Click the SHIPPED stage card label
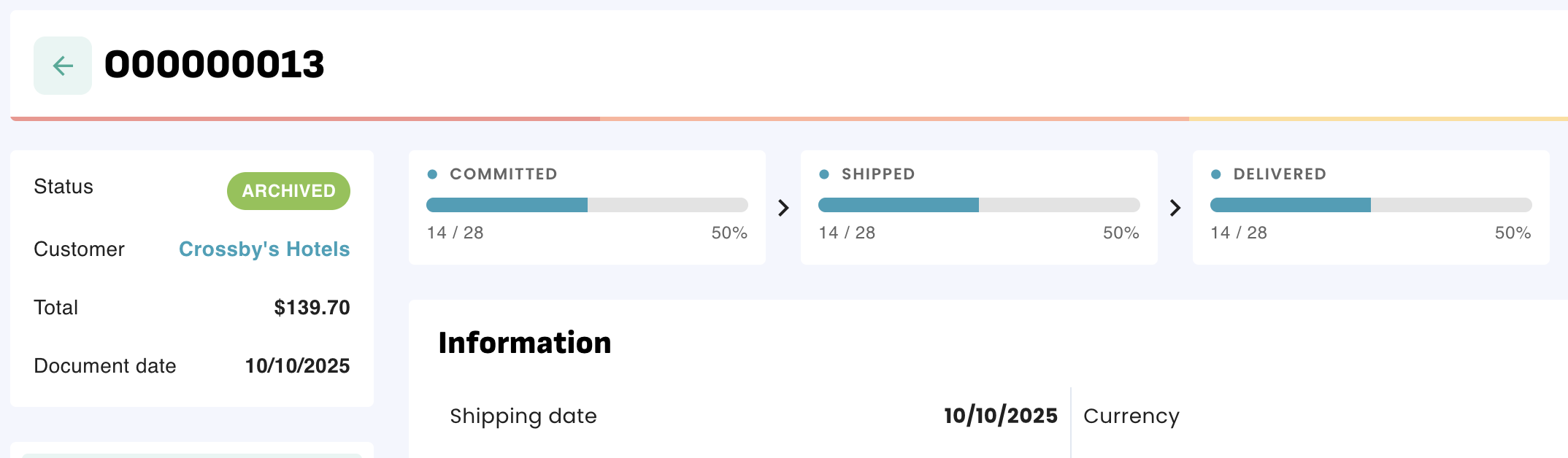 878,174
